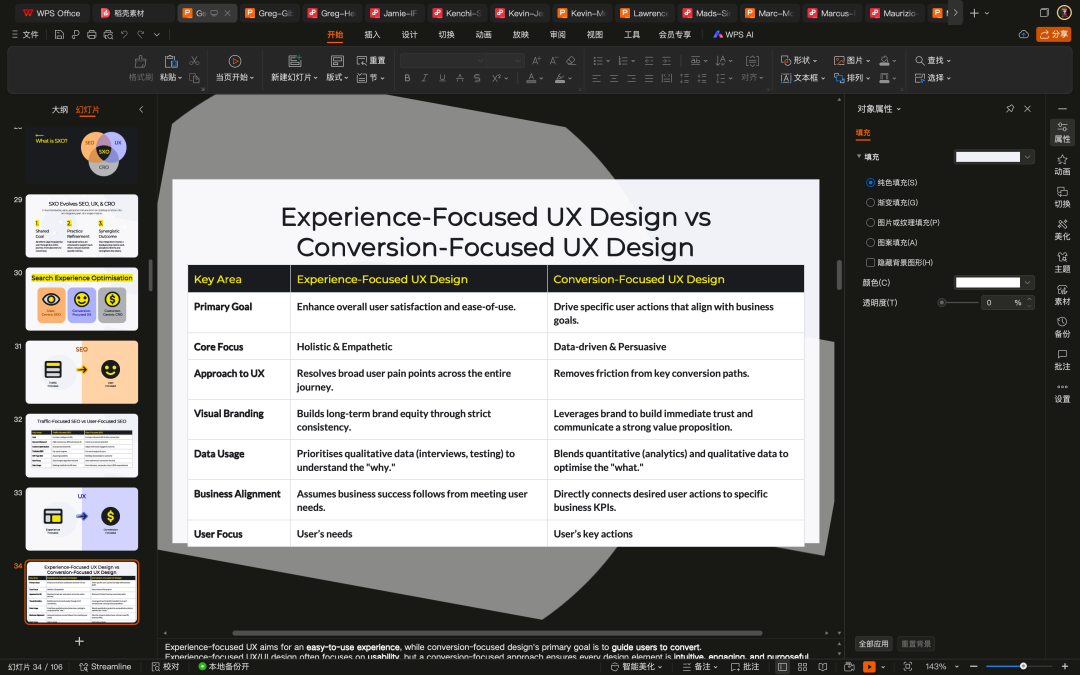Select 图片或纹理填充 picture fill radio button
Viewport: 1080px width, 675px height.
(x=870, y=222)
